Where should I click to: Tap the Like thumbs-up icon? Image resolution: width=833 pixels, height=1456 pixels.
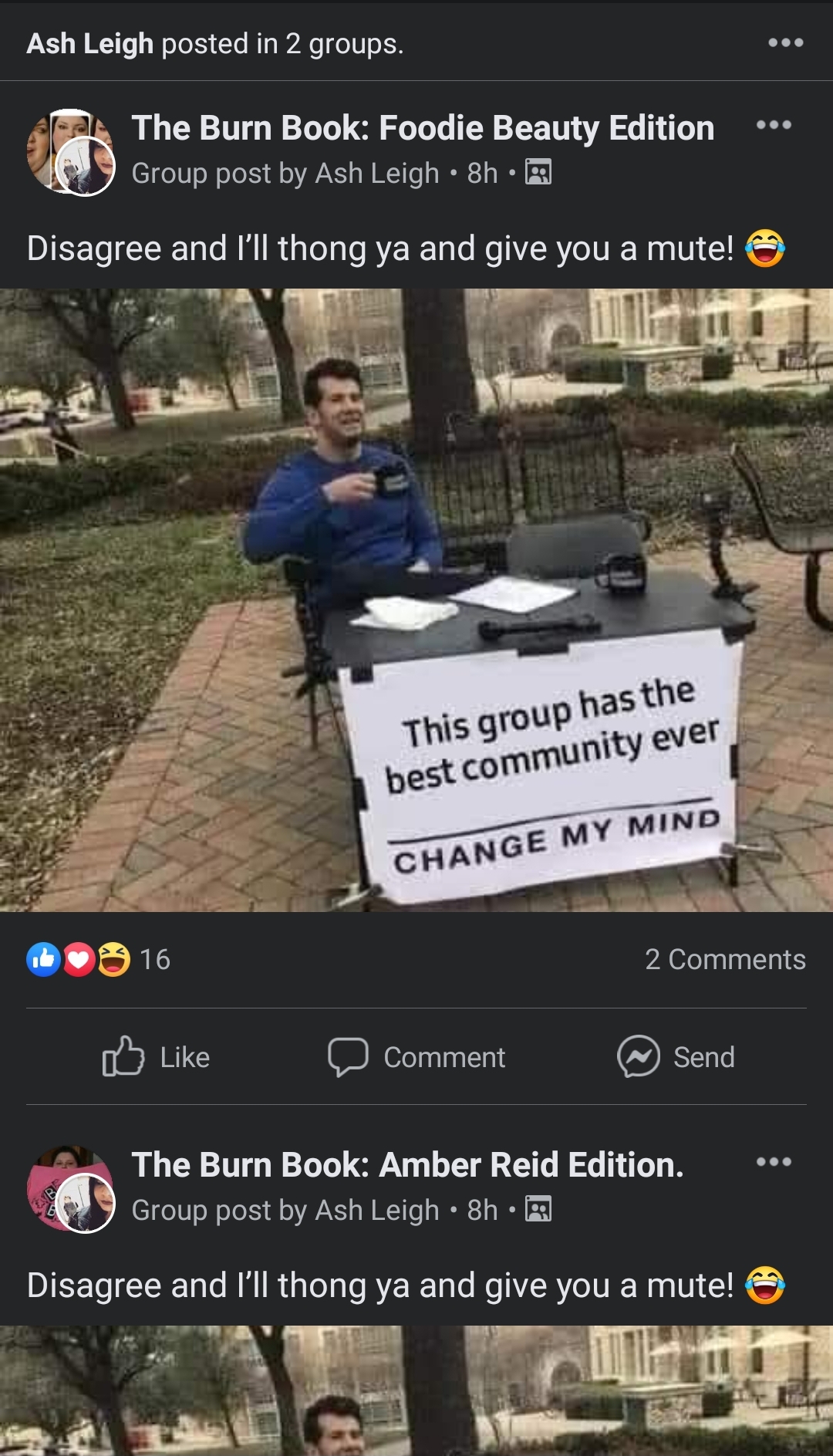[x=123, y=1056]
